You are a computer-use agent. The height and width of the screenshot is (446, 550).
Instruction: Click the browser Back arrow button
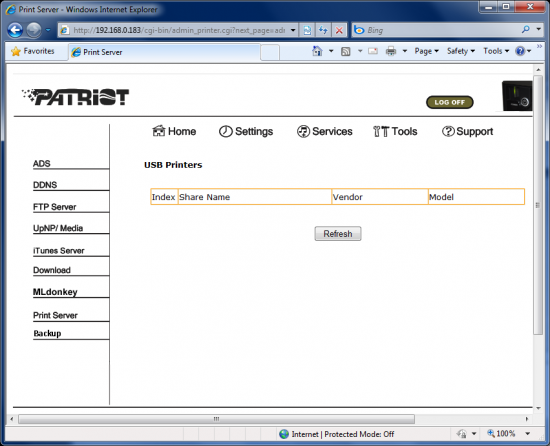pos(15,30)
